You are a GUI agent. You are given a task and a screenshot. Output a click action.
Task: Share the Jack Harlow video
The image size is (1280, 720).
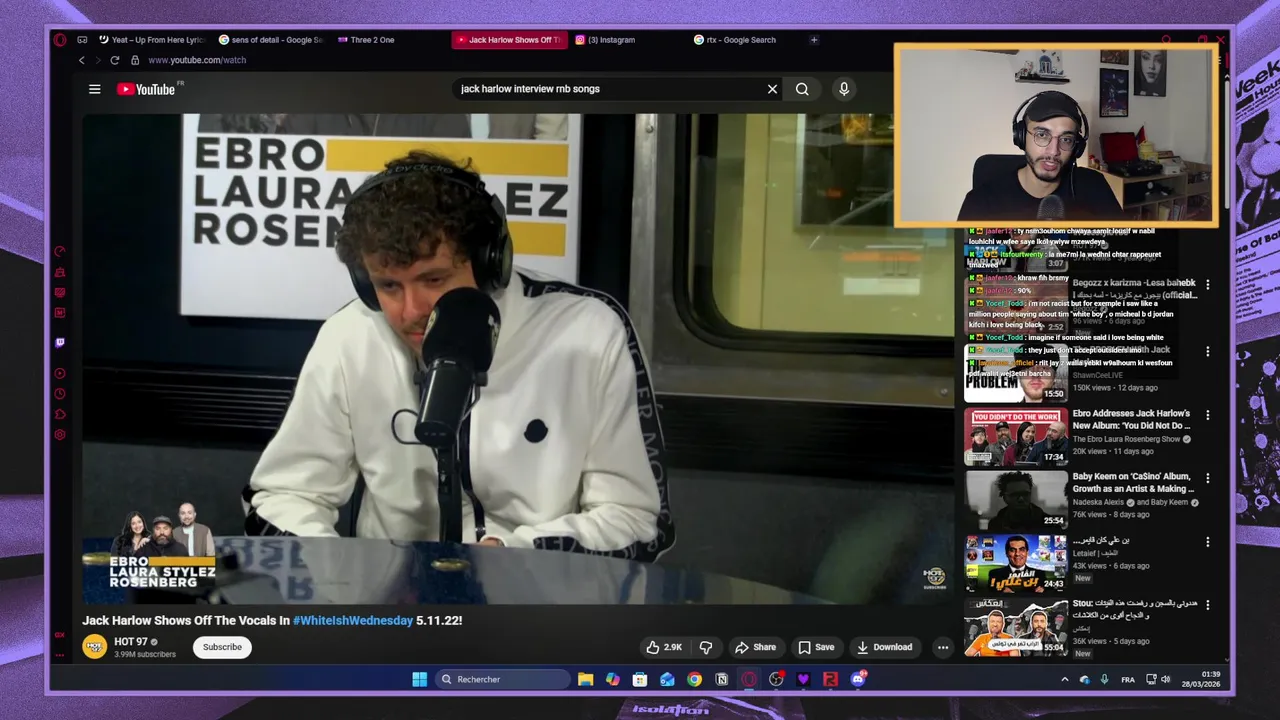755,647
